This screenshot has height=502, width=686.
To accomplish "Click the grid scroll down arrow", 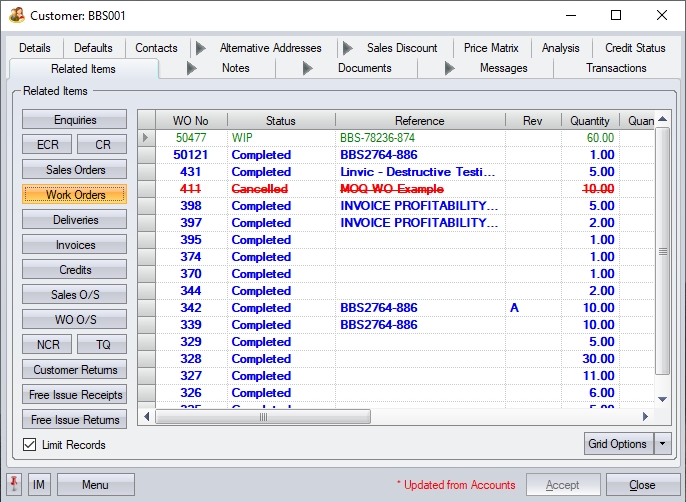I will (x=662, y=399).
